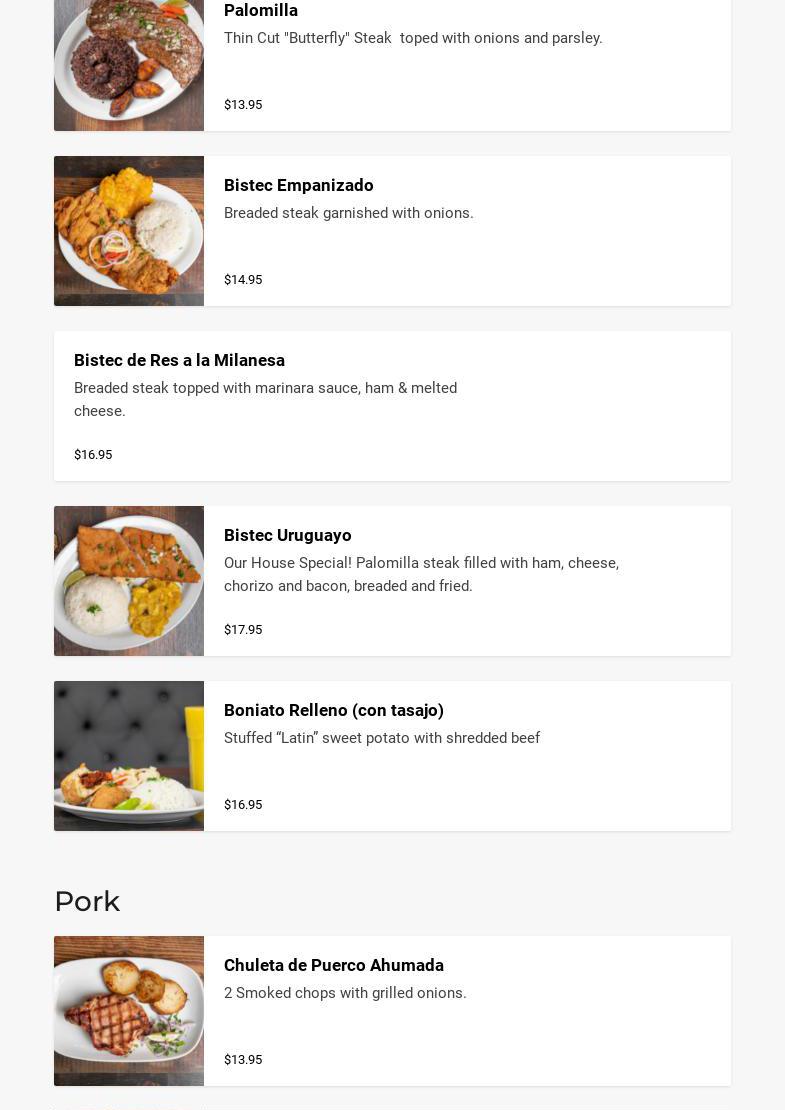Select the Chuleta de Puerco Ahumada photo
Screen dimensions: 785x1110
coord(129,1010)
